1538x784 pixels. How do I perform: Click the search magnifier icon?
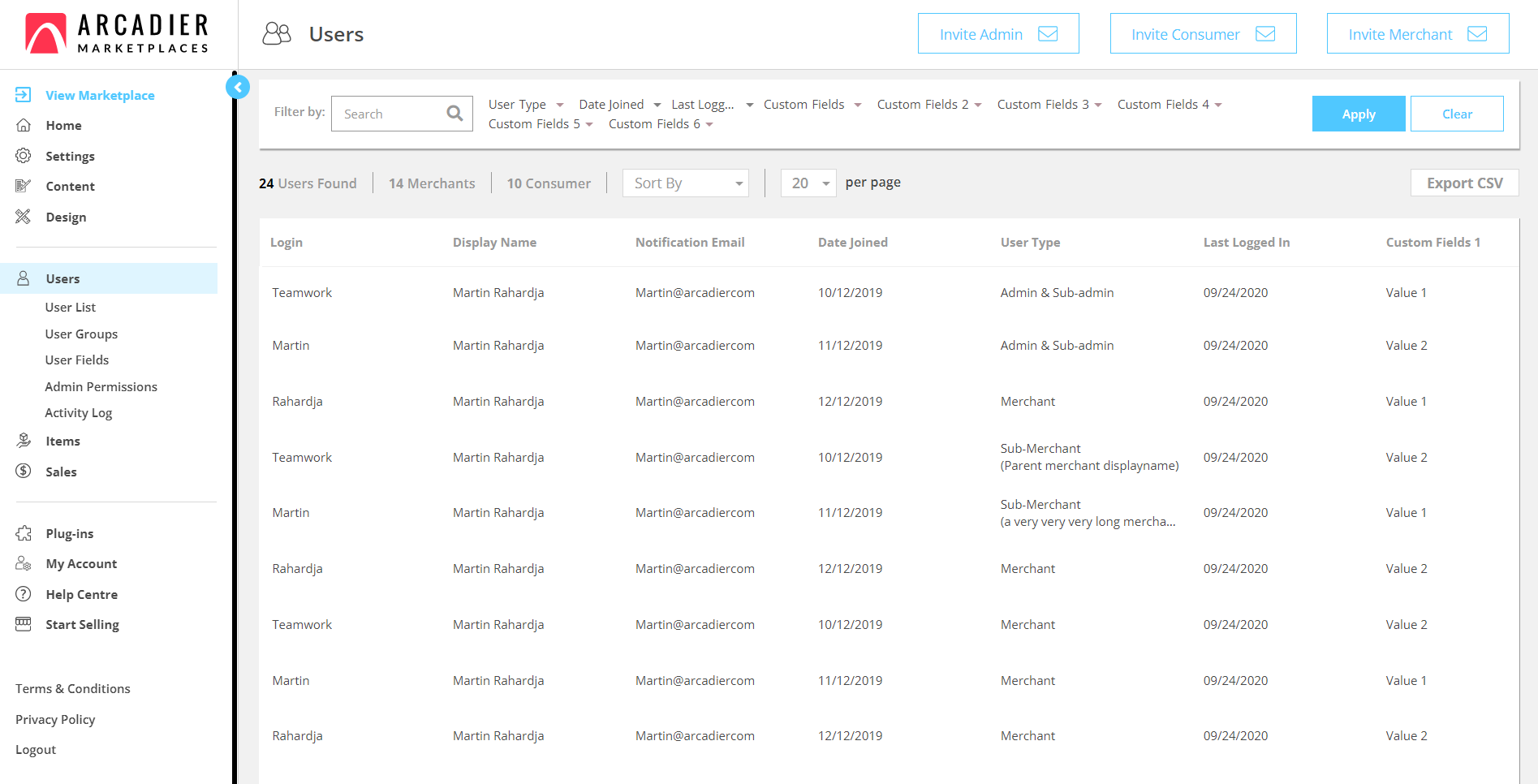pyautogui.click(x=455, y=114)
